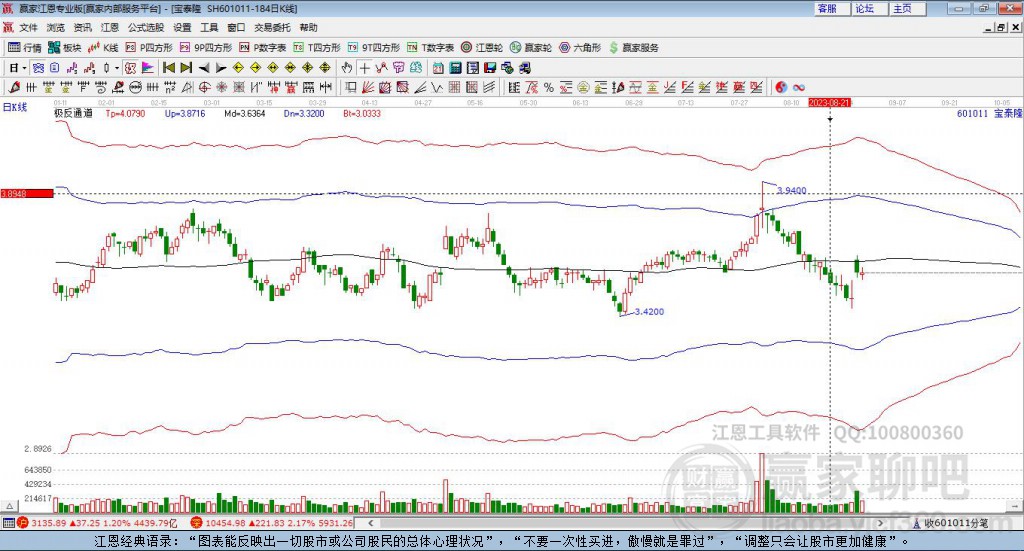Open the 交易委托 menu
1024x551 pixels.
coord(272,27)
